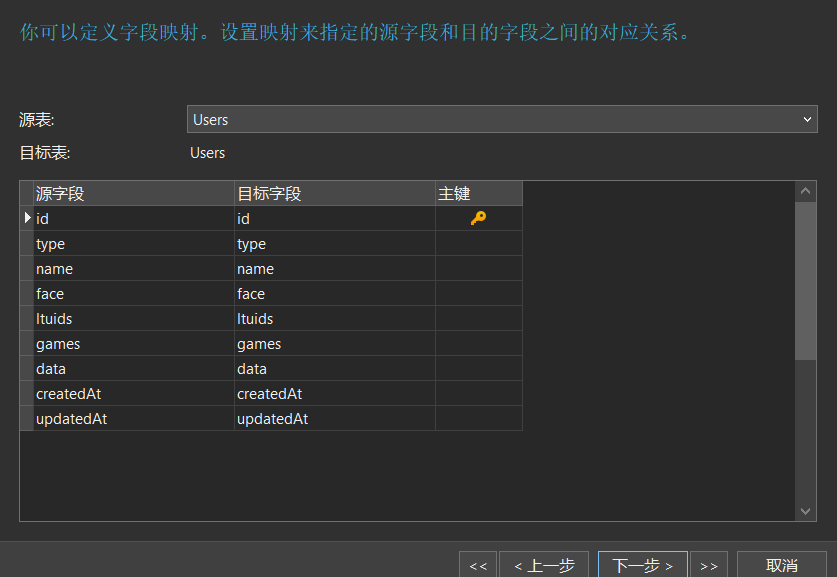Toggle primary key cell for createdAt row

click(478, 394)
